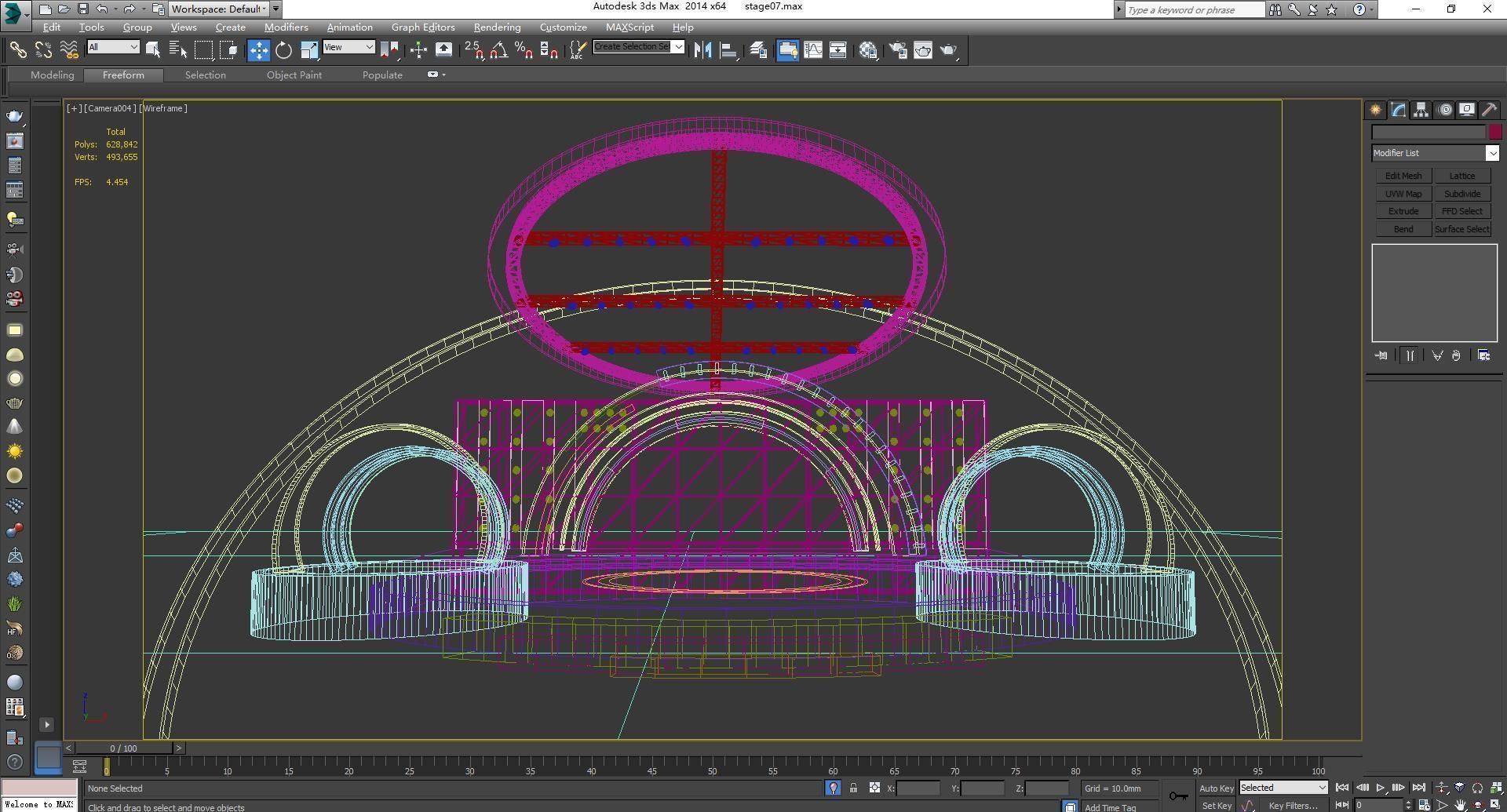Click the Unlink Selection icon
This screenshot has width=1507, height=812.
(43, 50)
